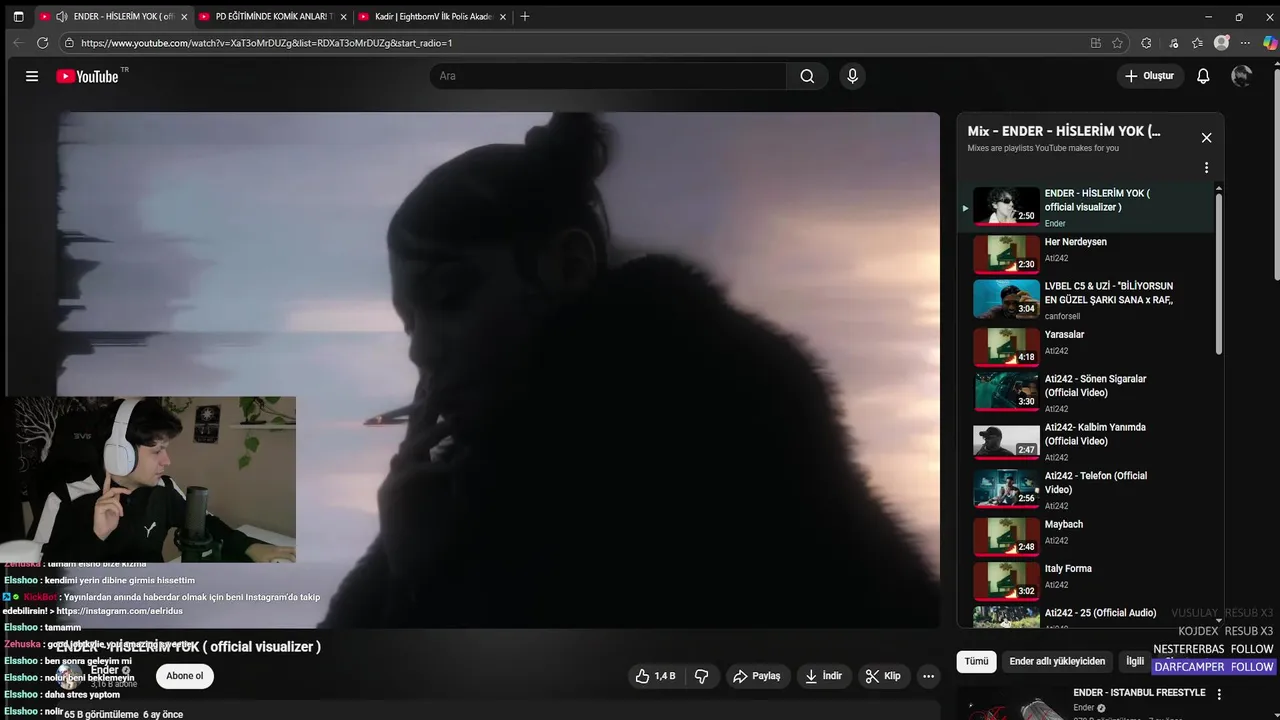Click the Mix playlist scrollbar
1280x720 pixels.
pos(1218,273)
